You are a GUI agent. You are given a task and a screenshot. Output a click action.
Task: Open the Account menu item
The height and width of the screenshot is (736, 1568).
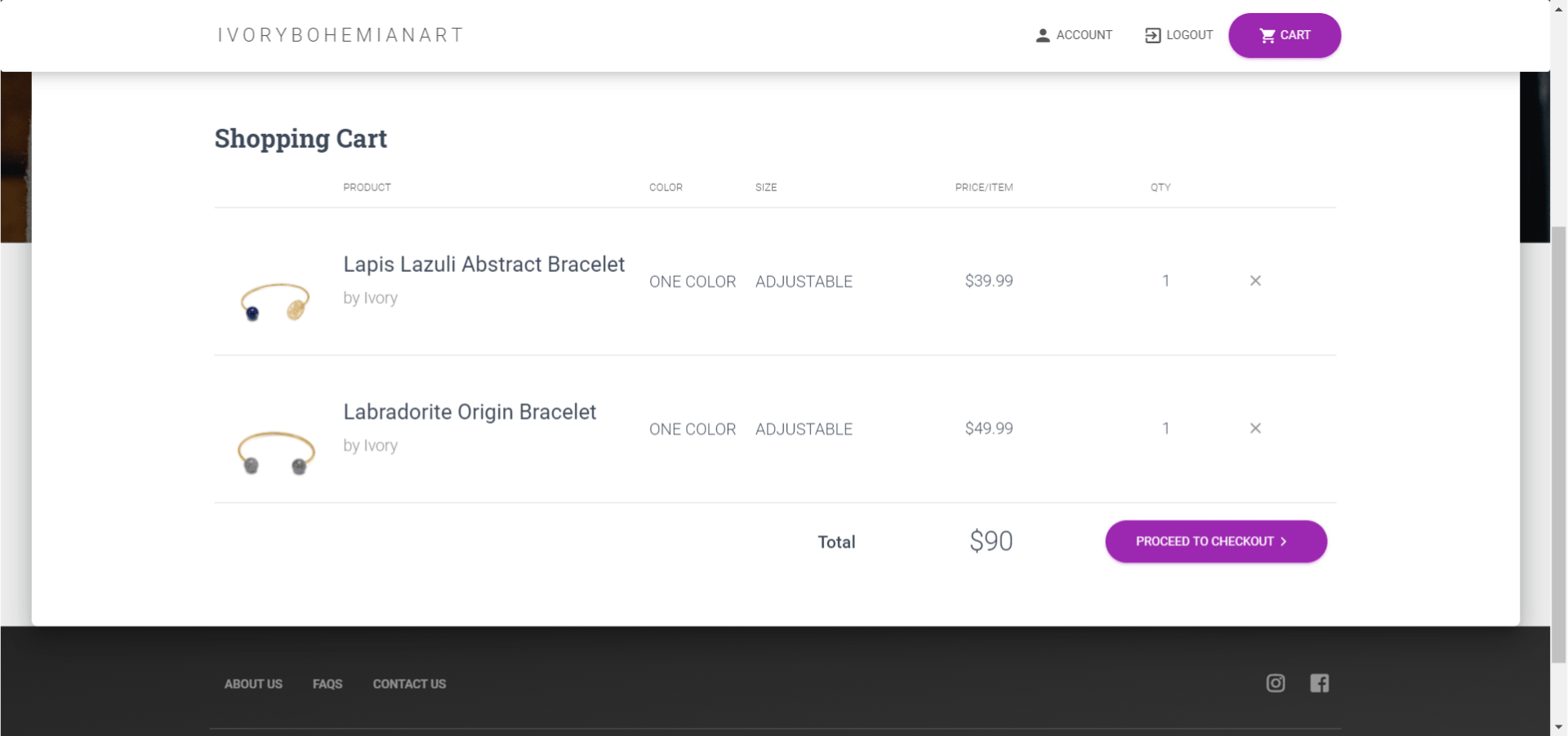1074,35
